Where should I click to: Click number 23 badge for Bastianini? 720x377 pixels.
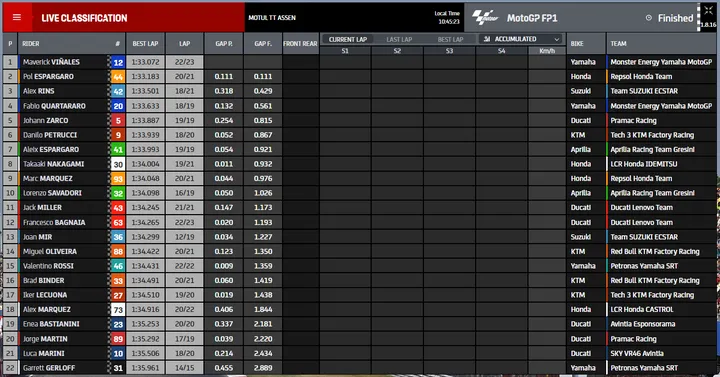coord(118,324)
